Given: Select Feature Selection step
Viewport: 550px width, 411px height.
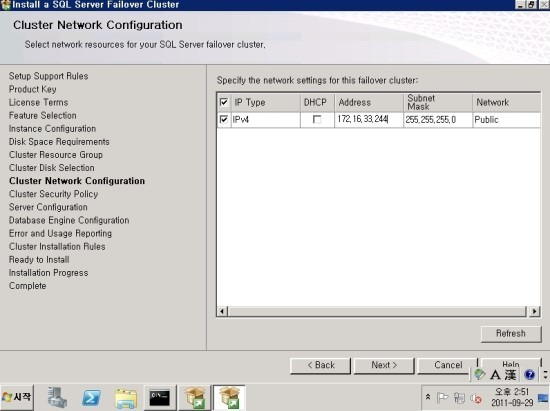Looking at the screenshot, I should coord(43,115).
